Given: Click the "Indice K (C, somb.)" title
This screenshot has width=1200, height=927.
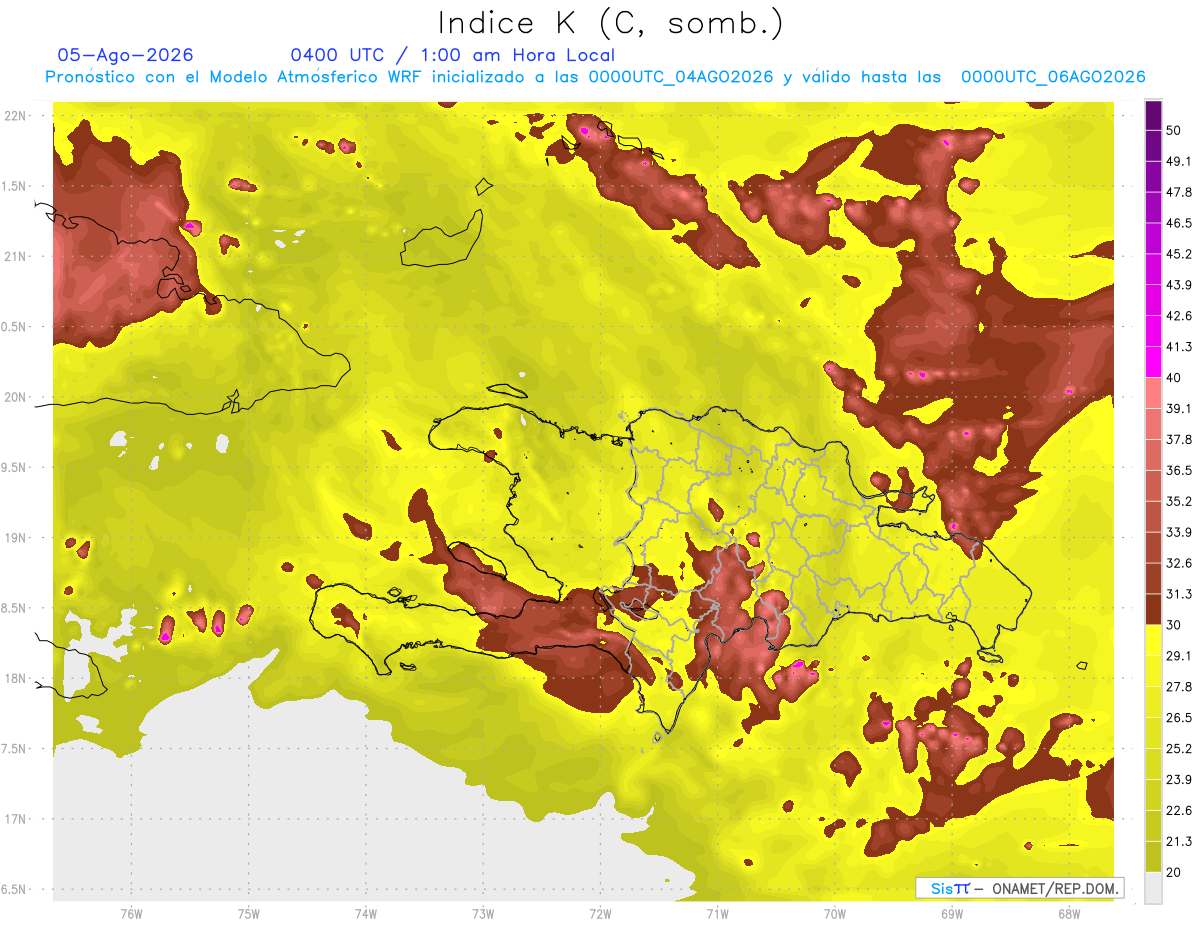Looking at the screenshot, I should [x=610, y=23].
